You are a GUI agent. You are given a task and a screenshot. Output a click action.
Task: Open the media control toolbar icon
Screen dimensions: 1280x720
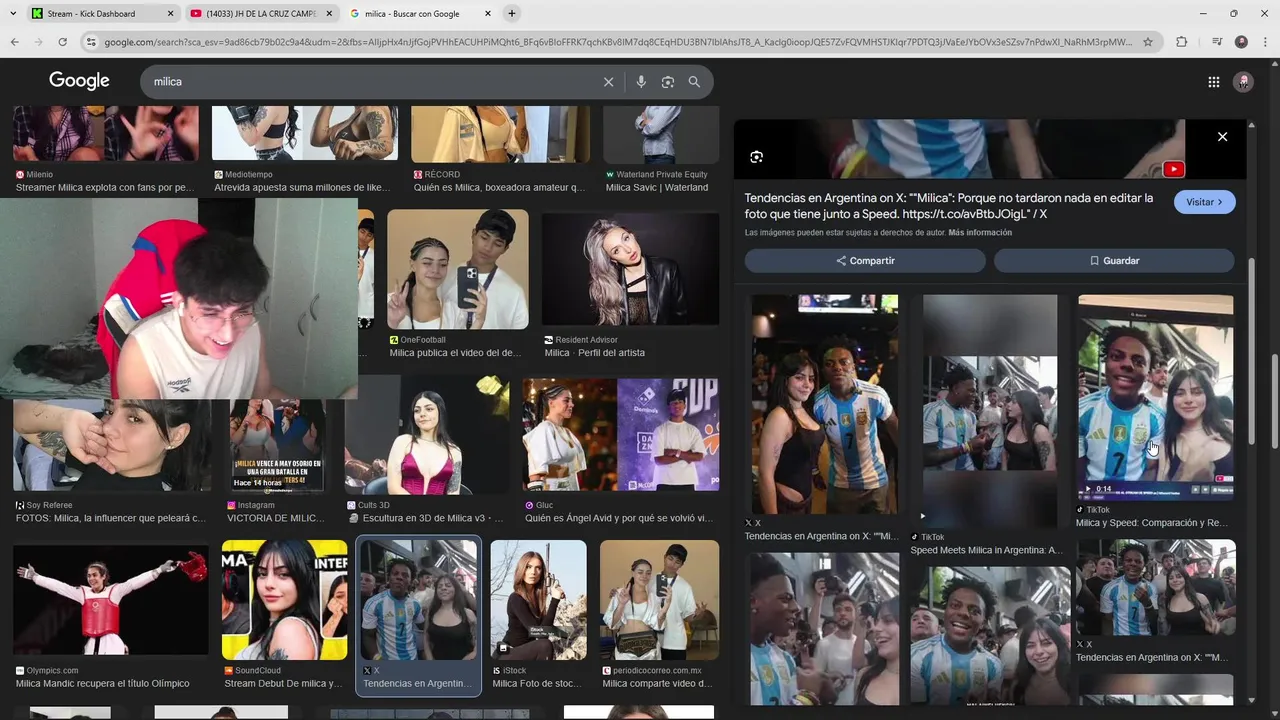pos(1216,42)
